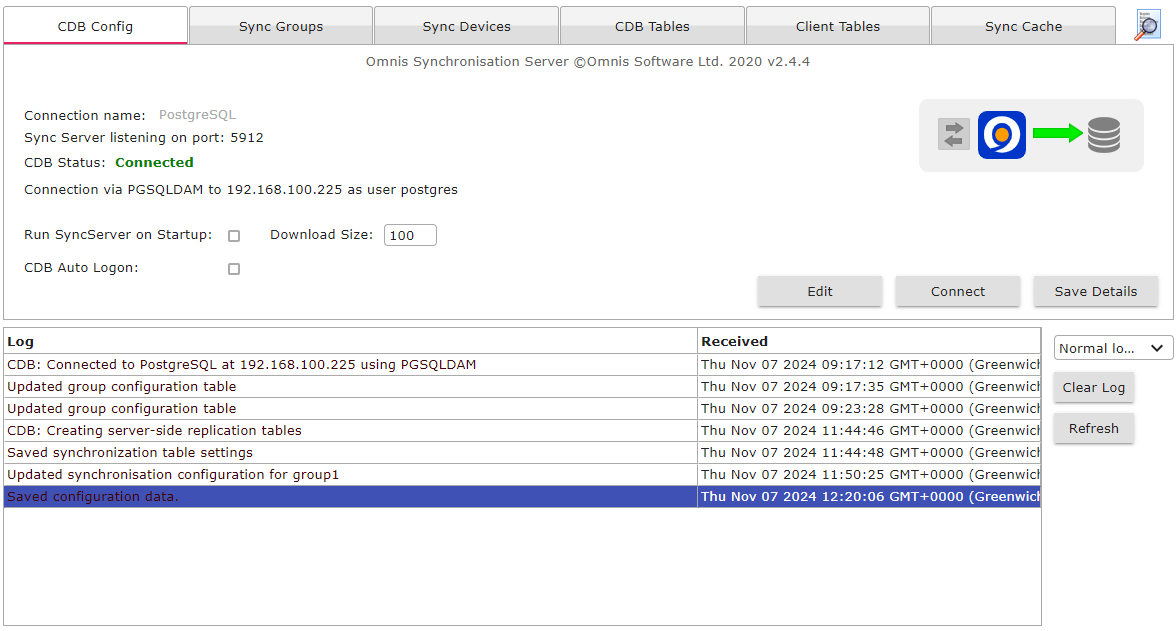The height and width of the screenshot is (631, 1176).
Task: Click the Download Size input field
Action: coord(410,235)
